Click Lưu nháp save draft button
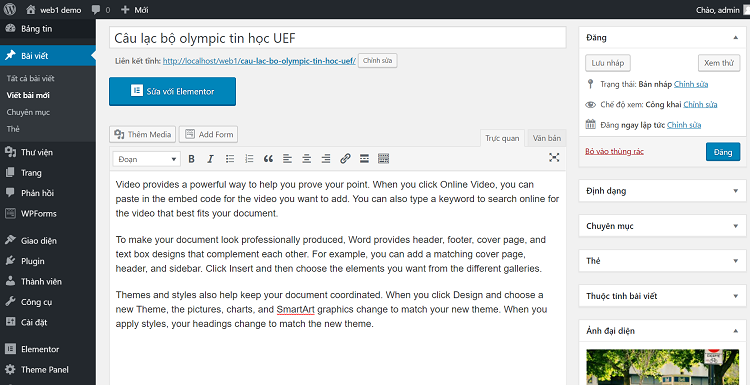The width and height of the screenshot is (750, 385). pyautogui.click(x=607, y=63)
